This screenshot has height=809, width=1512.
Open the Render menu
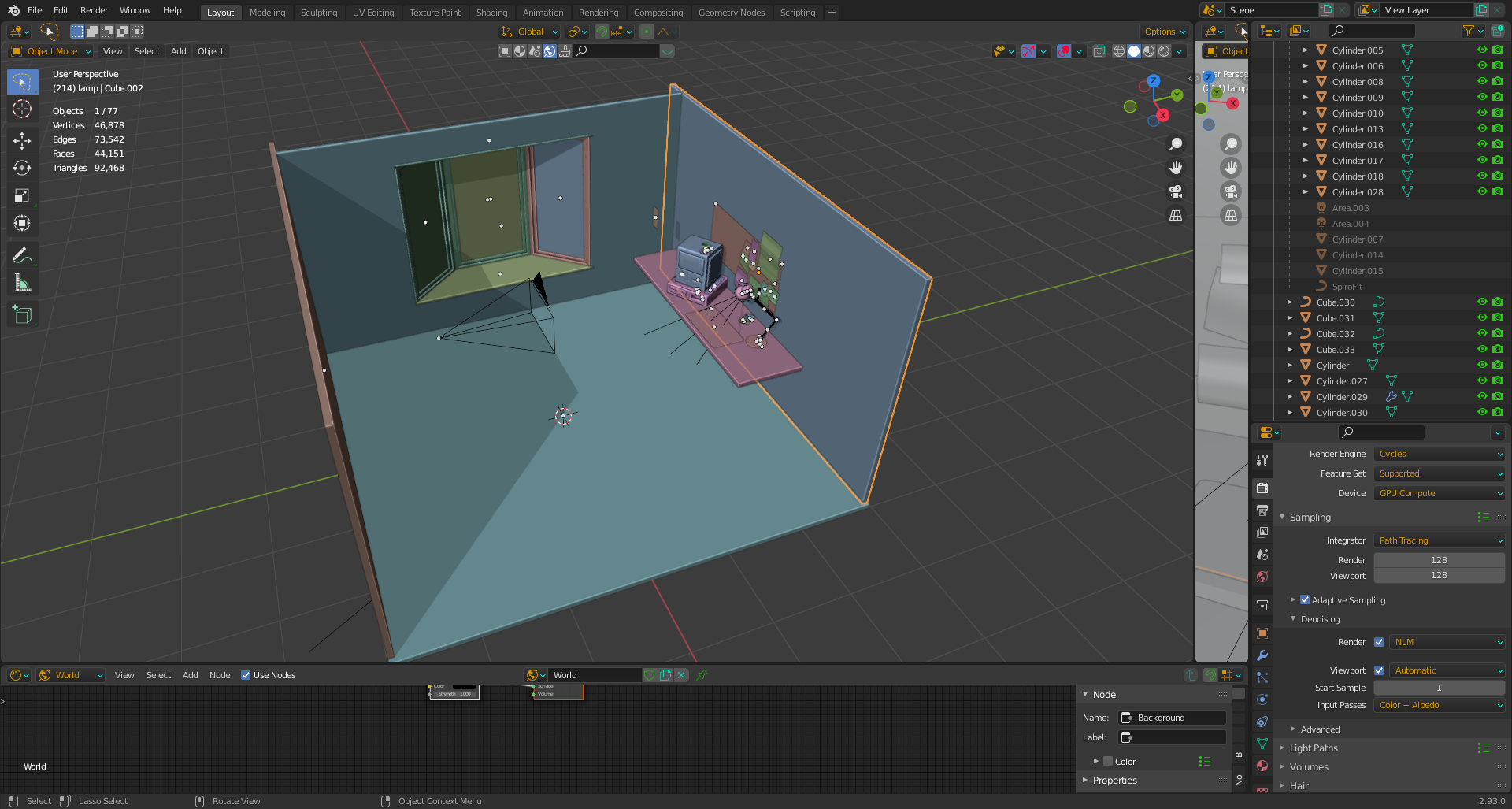94,10
